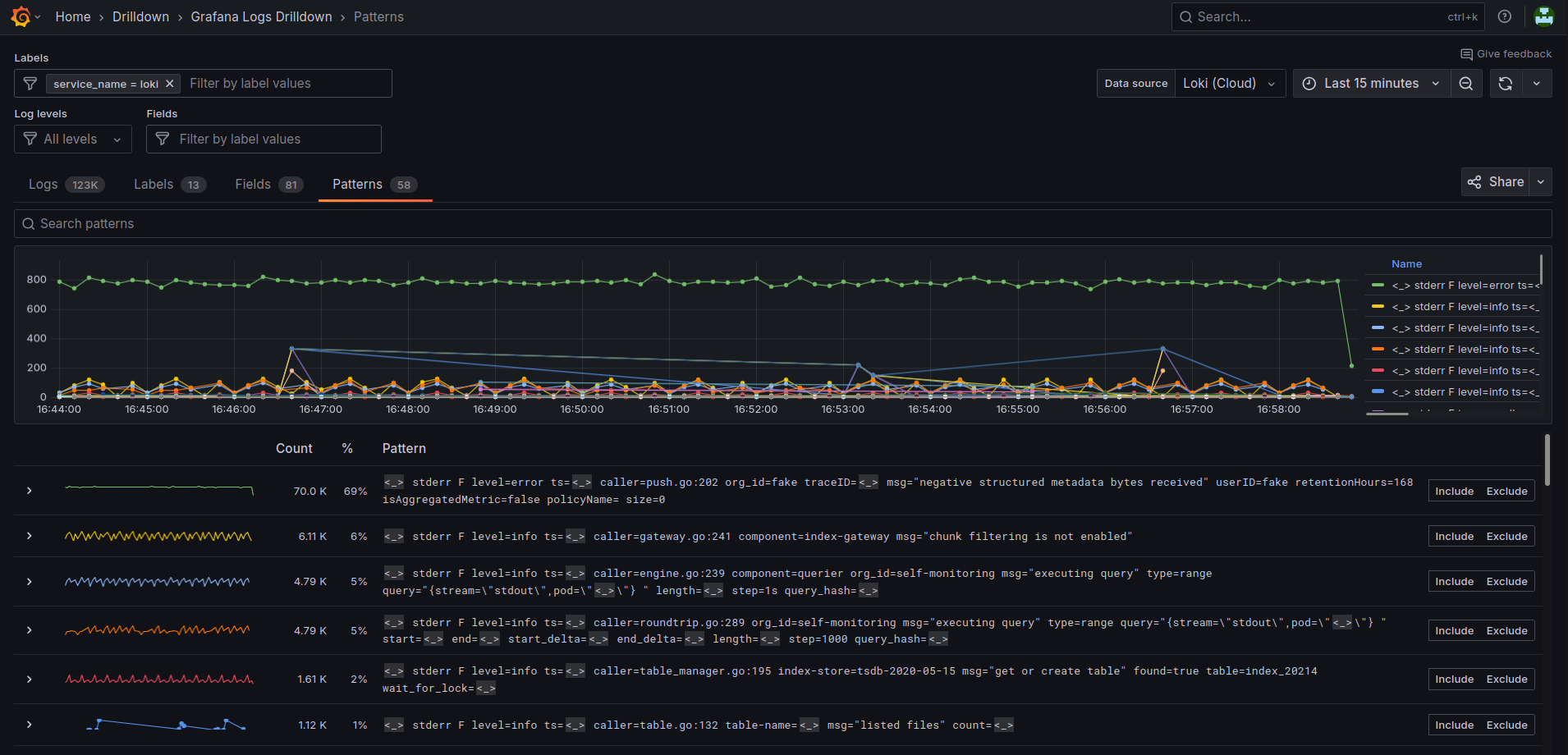The width and height of the screenshot is (1568, 755).
Task: Remove the service_name = loki filter
Action: [170, 83]
